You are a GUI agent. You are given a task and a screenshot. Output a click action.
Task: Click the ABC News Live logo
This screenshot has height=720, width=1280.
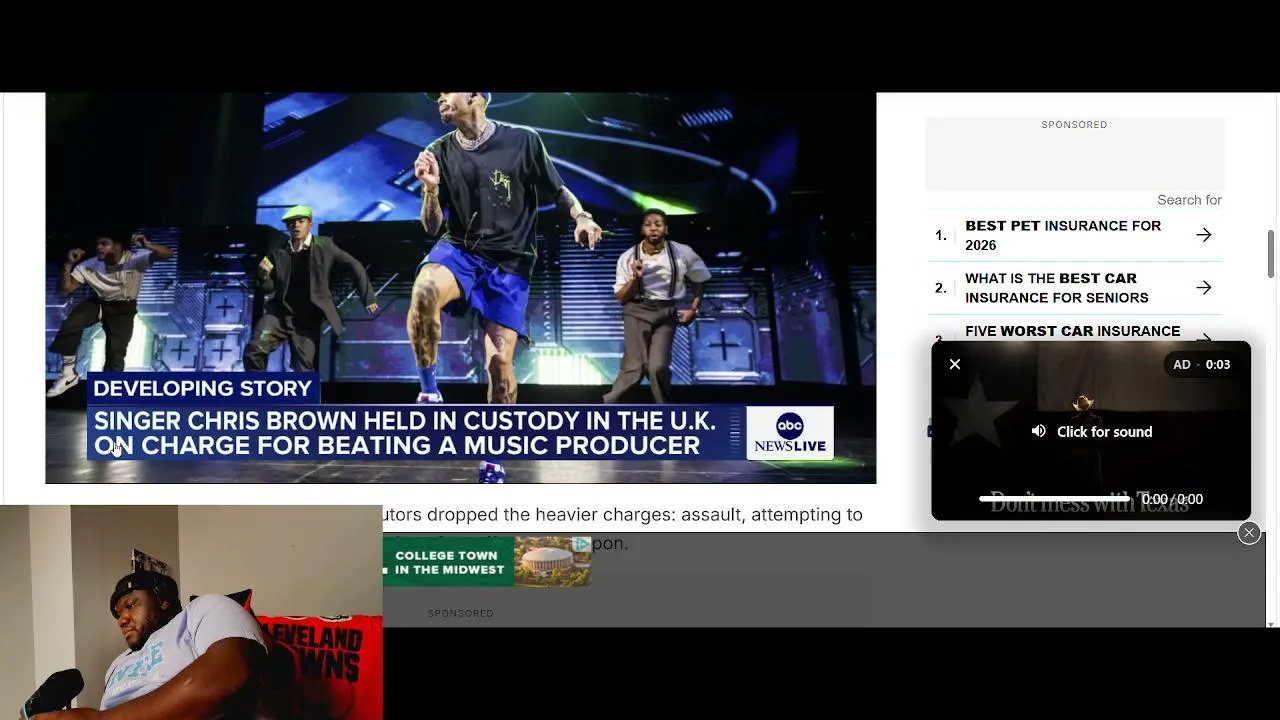[790, 432]
